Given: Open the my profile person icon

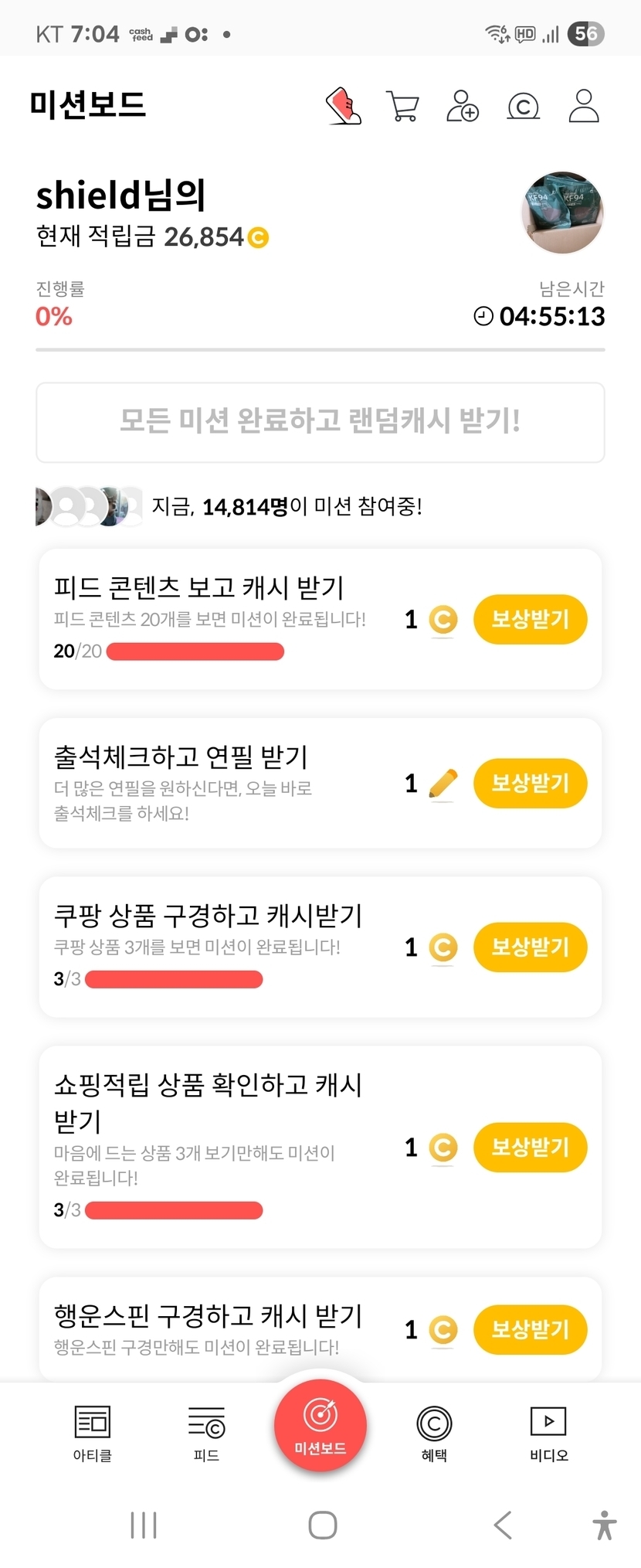Looking at the screenshot, I should [x=584, y=106].
